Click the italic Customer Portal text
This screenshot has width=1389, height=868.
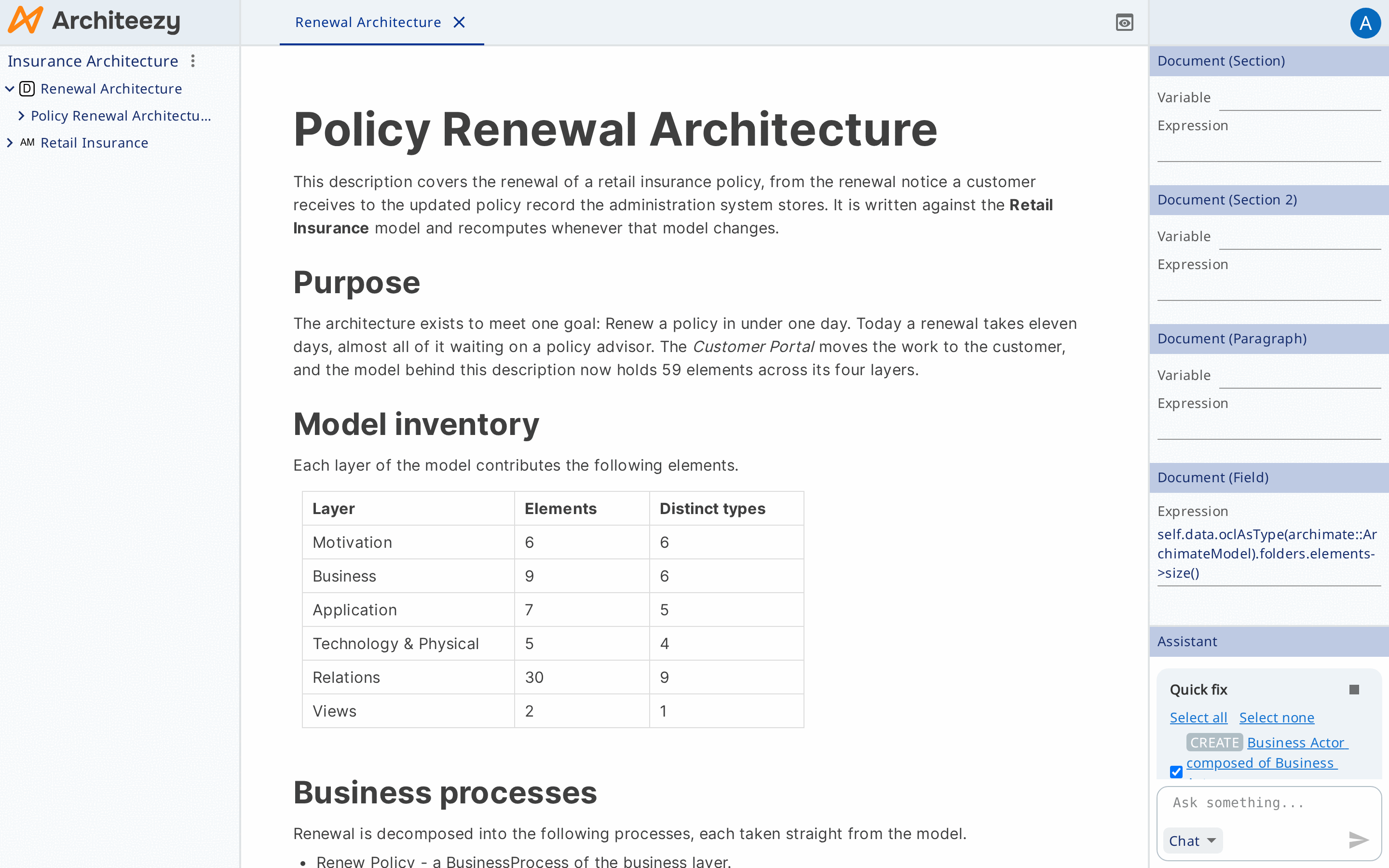click(x=753, y=347)
